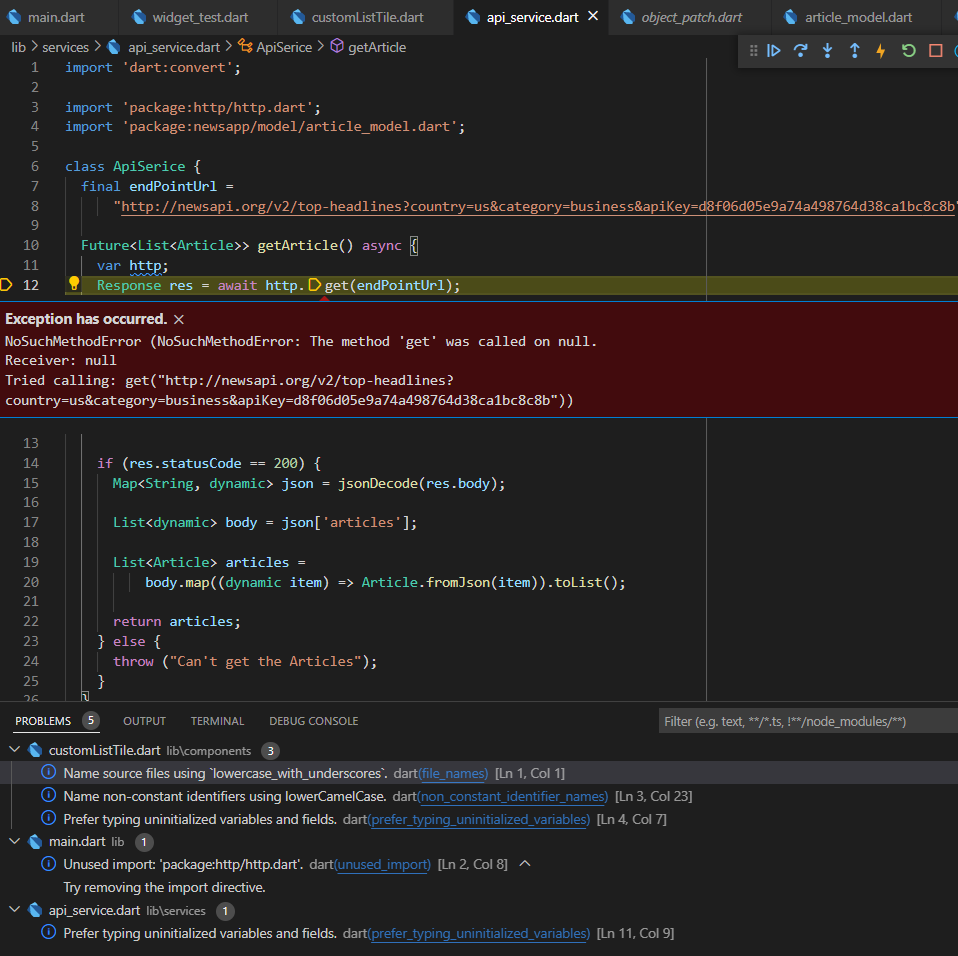Collapse the unused import problem details
Screen dimensions: 958x956
point(524,864)
